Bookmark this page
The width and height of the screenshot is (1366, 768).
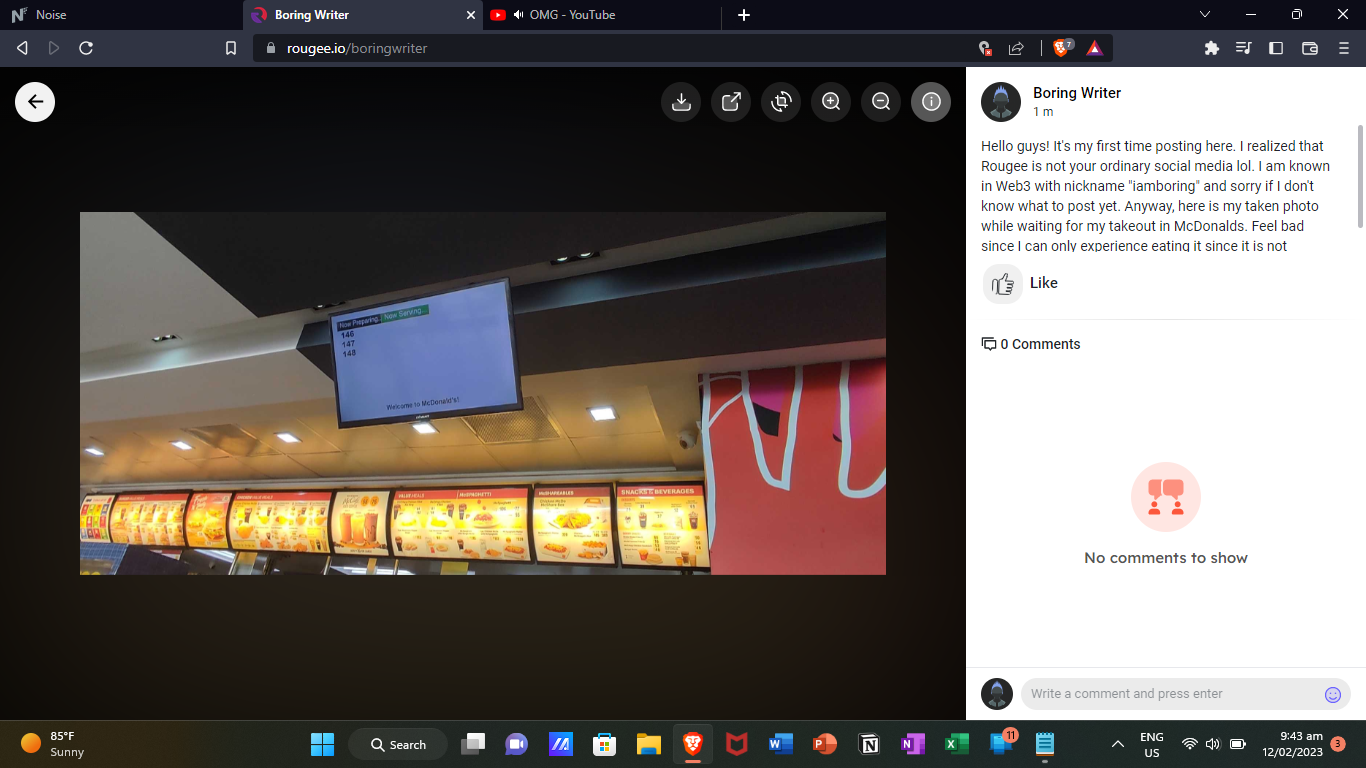coord(231,48)
